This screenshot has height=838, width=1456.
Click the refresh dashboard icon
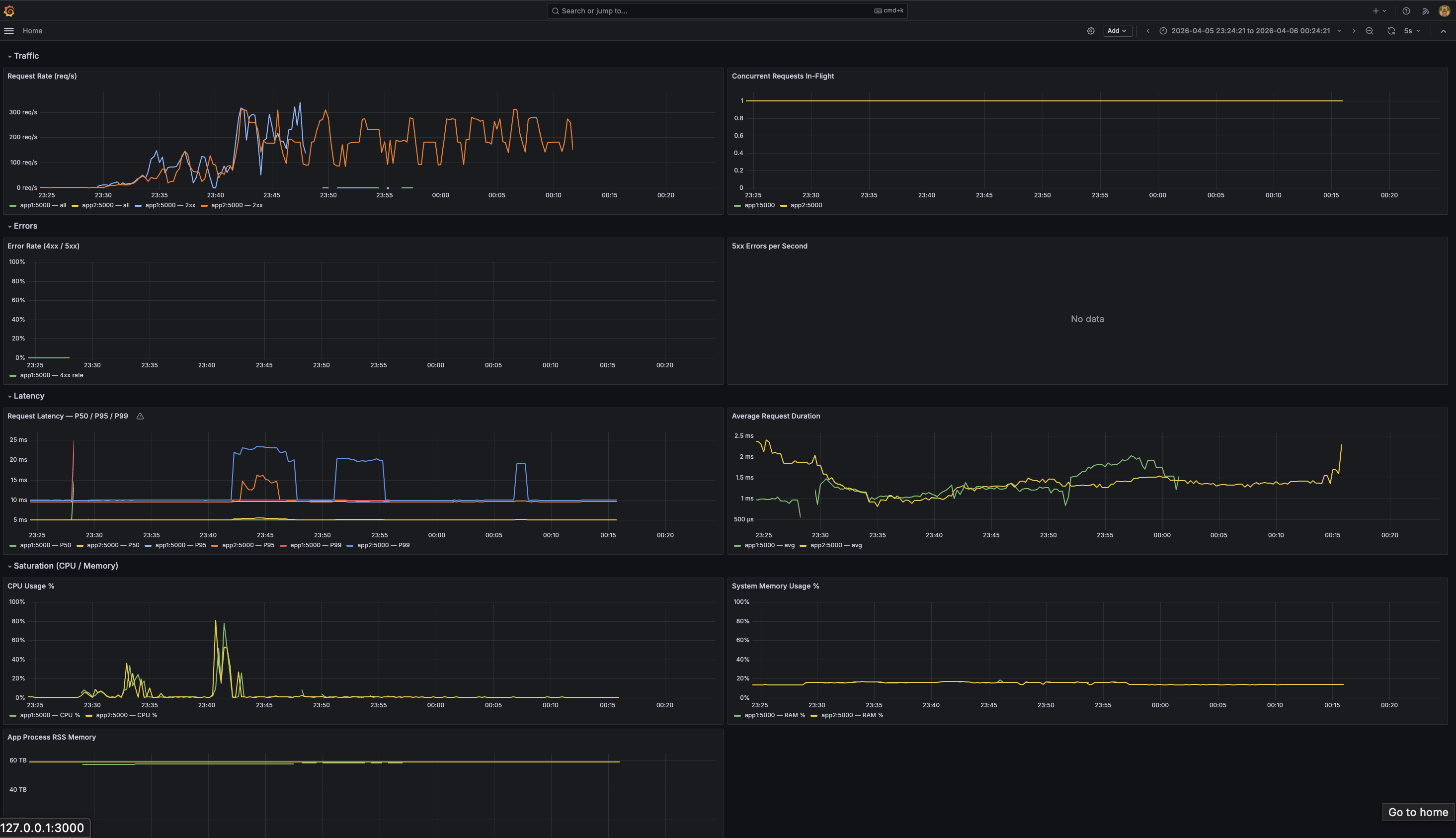click(x=1390, y=31)
